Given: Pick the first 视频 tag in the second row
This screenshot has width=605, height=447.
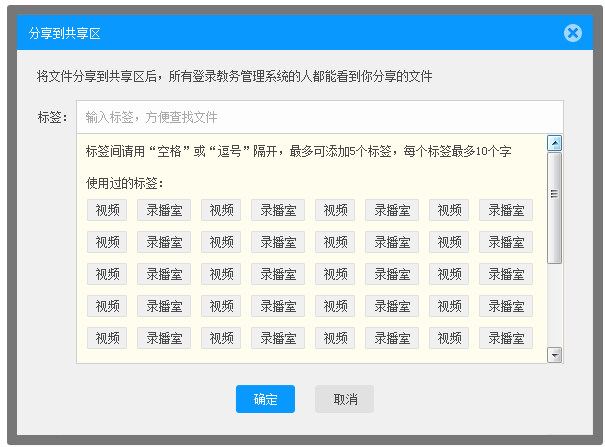Looking at the screenshot, I should (107, 242).
